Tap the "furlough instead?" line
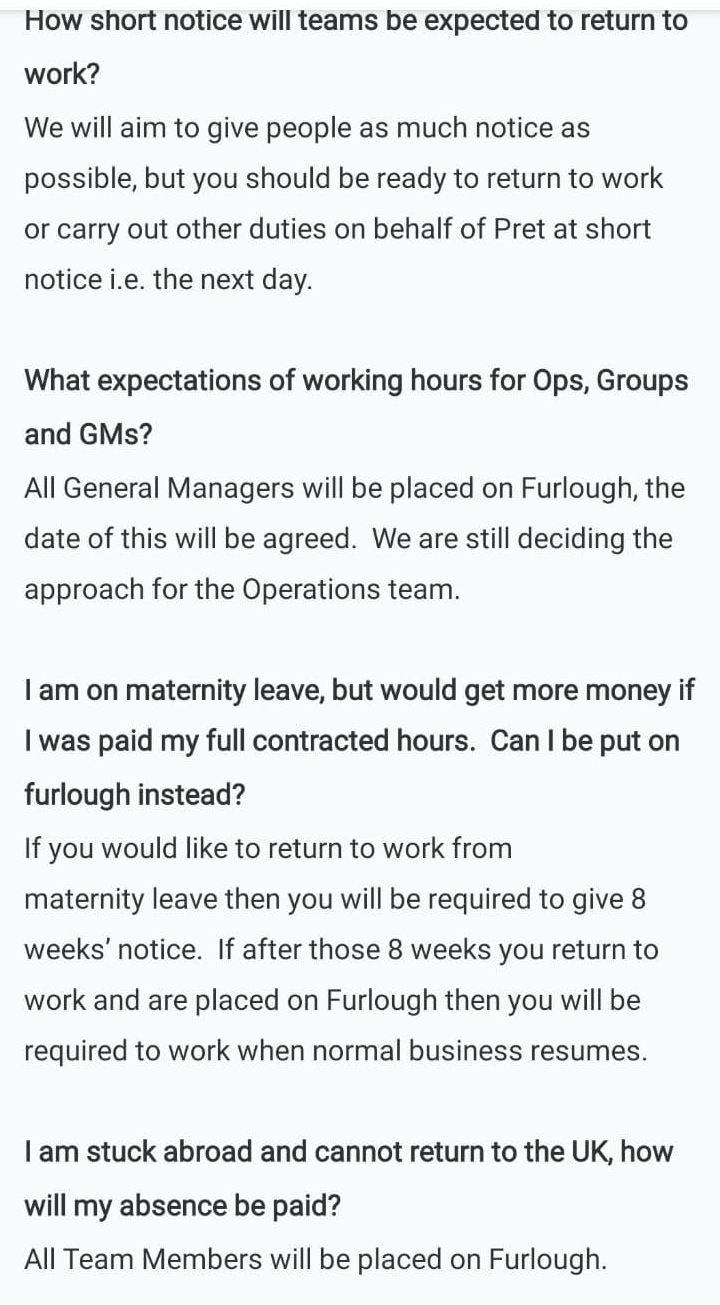This screenshot has width=720, height=1305. tap(134, 795)
